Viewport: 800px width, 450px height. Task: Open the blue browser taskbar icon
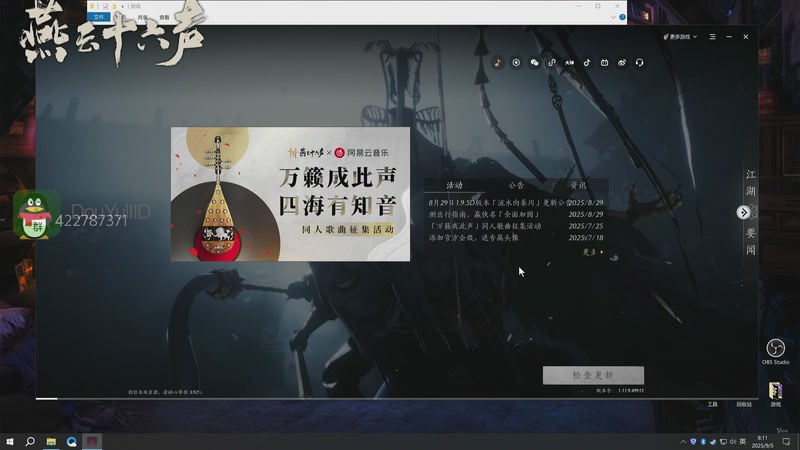tap(71, 441)
